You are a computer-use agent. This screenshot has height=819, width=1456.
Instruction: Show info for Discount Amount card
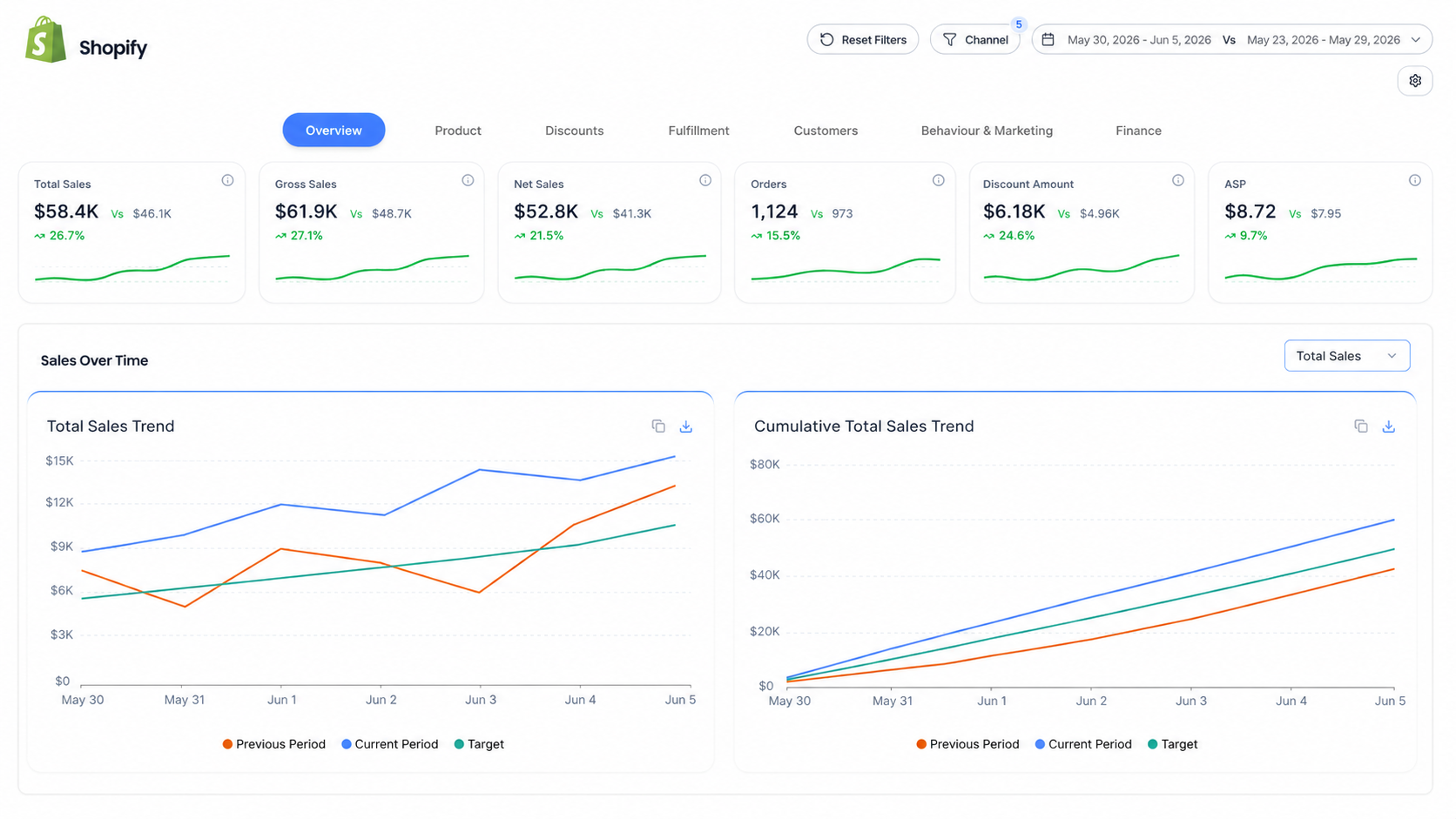click(1177, 180)
